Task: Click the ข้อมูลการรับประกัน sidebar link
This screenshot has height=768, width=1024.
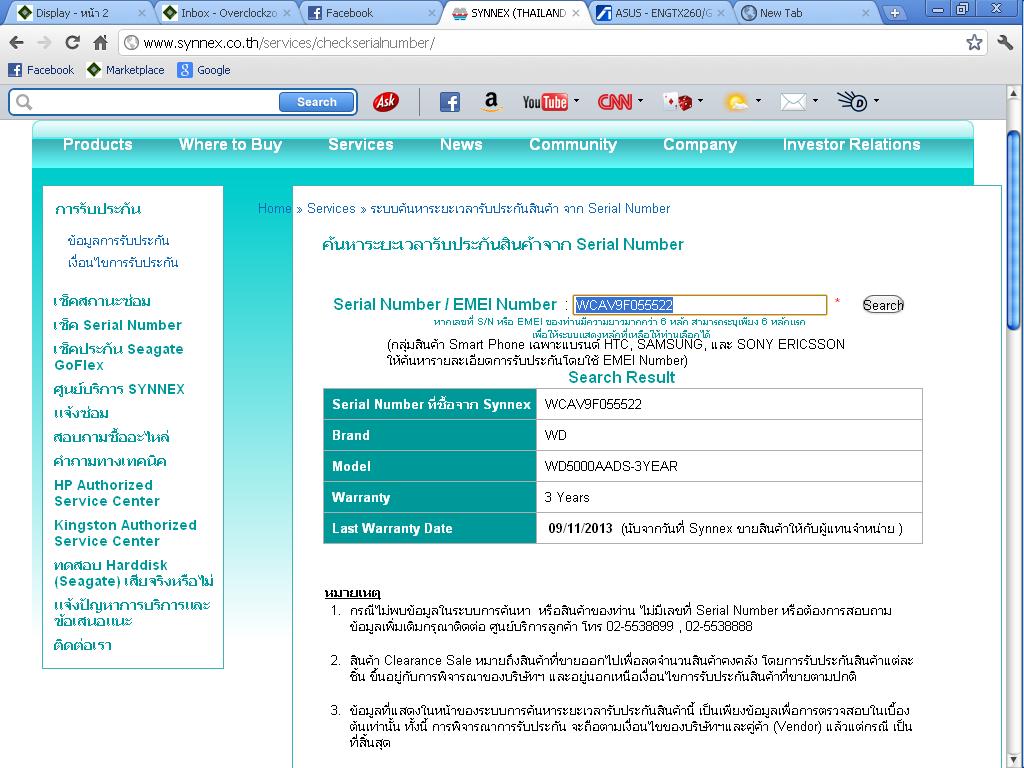Action: (x=118, y=240)
